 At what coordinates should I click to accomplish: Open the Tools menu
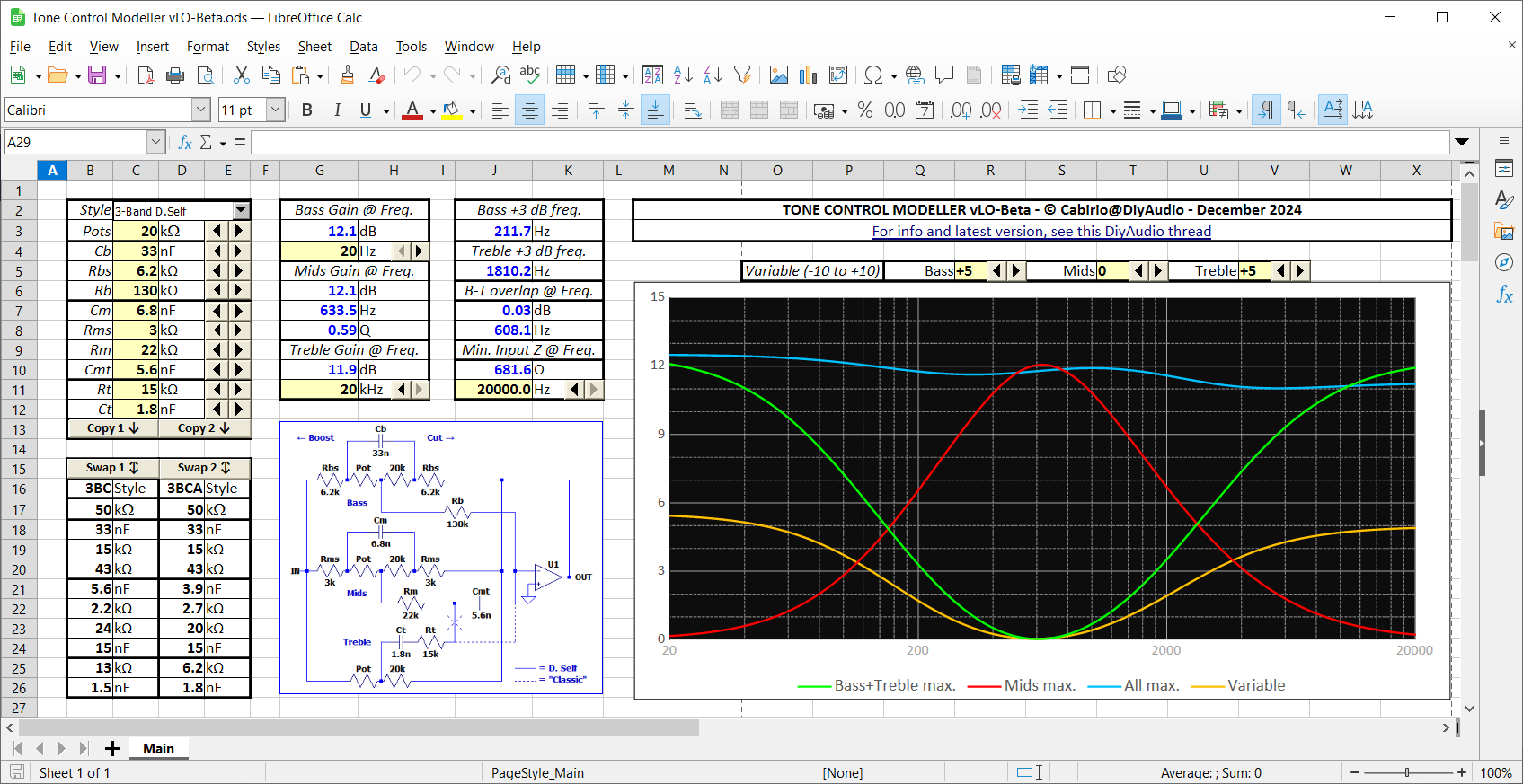412,47
